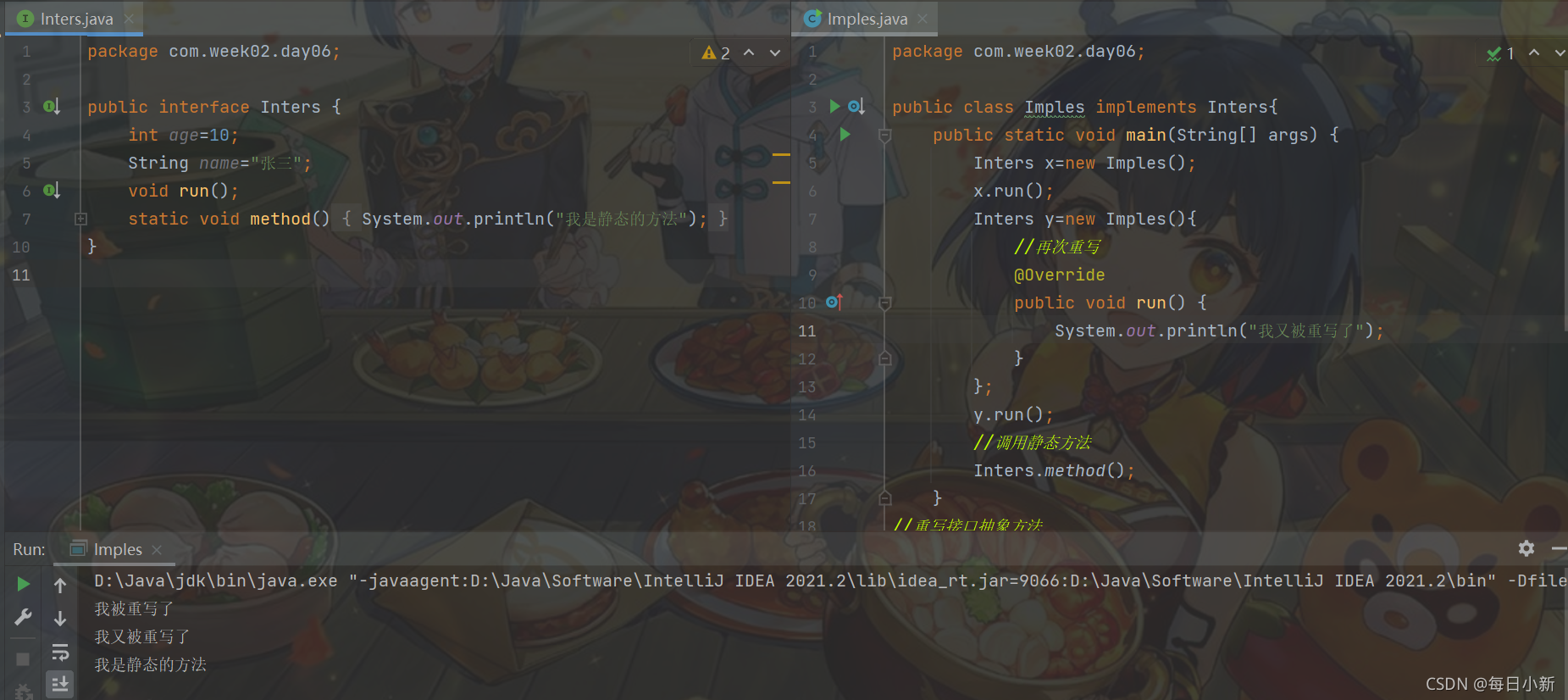Click implements-interface gutter icon on Imples line 3
Viewport: 1568px width, 700px height.
856,106
